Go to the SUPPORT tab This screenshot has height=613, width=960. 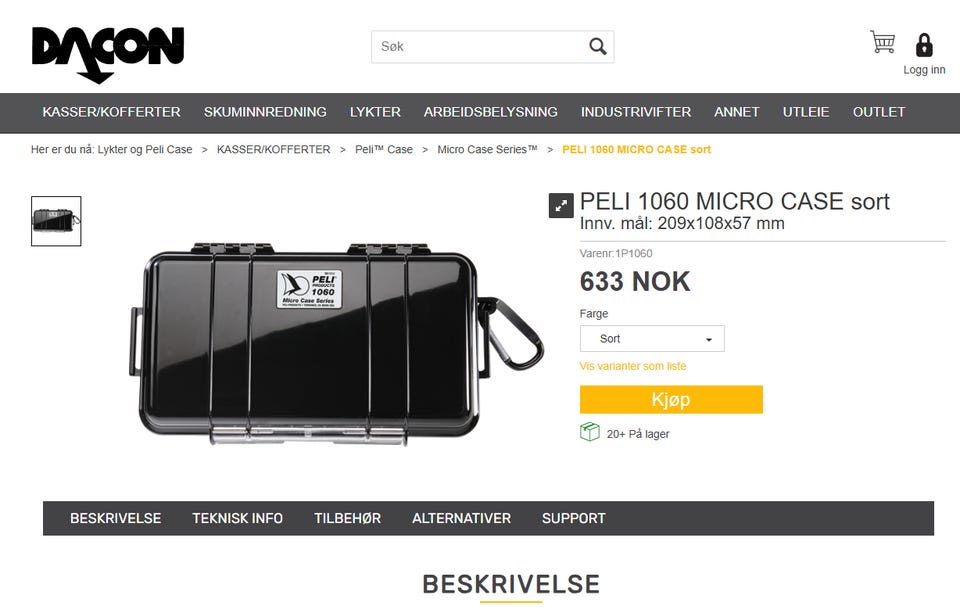574,518
